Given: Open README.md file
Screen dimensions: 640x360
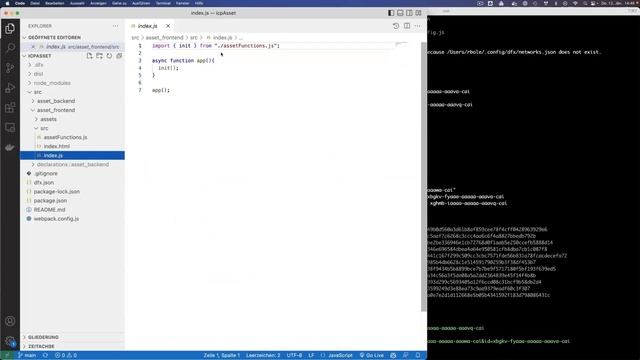Looking at the screenshot, I should pyautogui.click(x=72, y=209).
